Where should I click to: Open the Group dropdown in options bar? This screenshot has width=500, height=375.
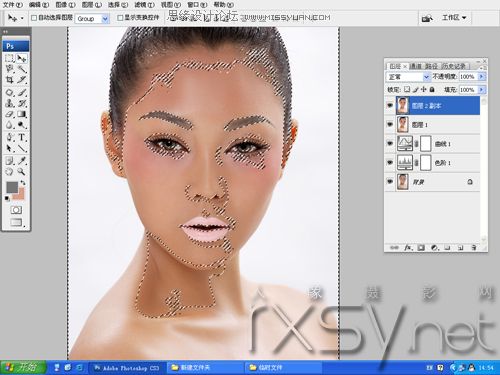(92, 19)
